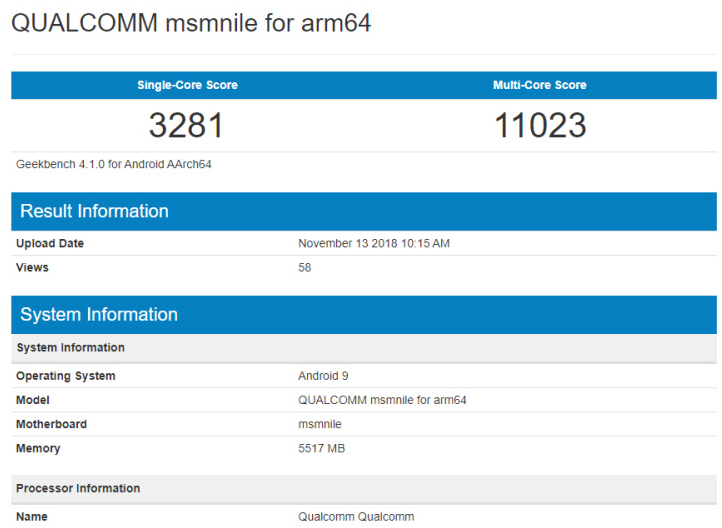Select the views count 58
Viewport: 722px width, 528px height.
[x=304, y=267]
